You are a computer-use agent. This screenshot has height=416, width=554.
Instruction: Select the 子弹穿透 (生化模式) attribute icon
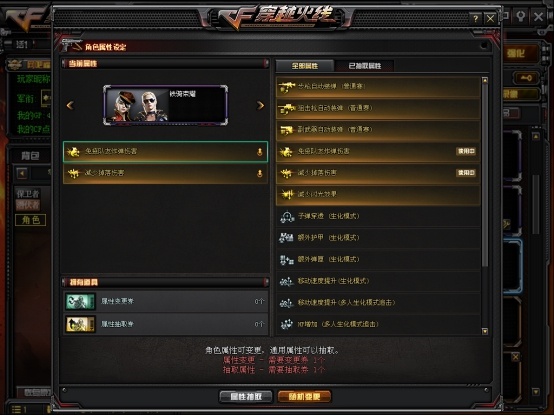click(287, 216)
